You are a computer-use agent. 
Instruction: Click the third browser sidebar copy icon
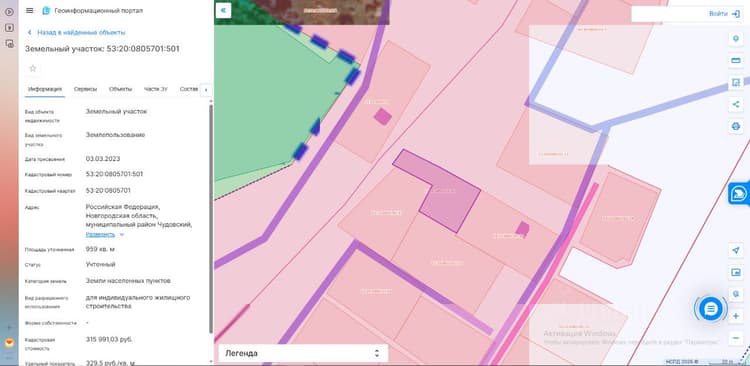9,44
